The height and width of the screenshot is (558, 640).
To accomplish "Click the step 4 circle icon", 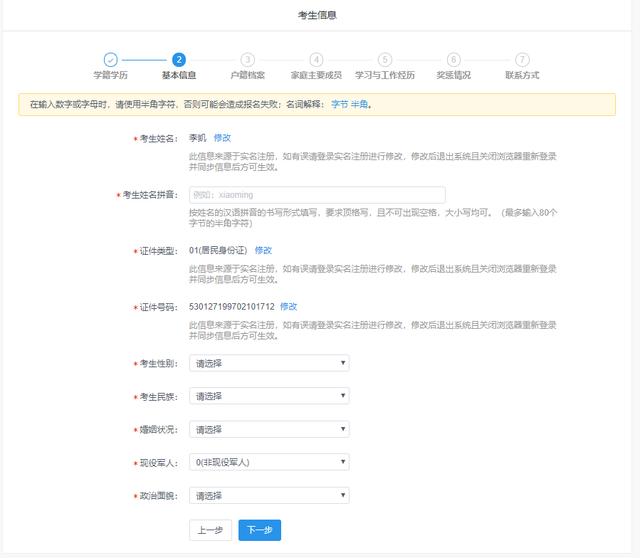I will point(316,60).
